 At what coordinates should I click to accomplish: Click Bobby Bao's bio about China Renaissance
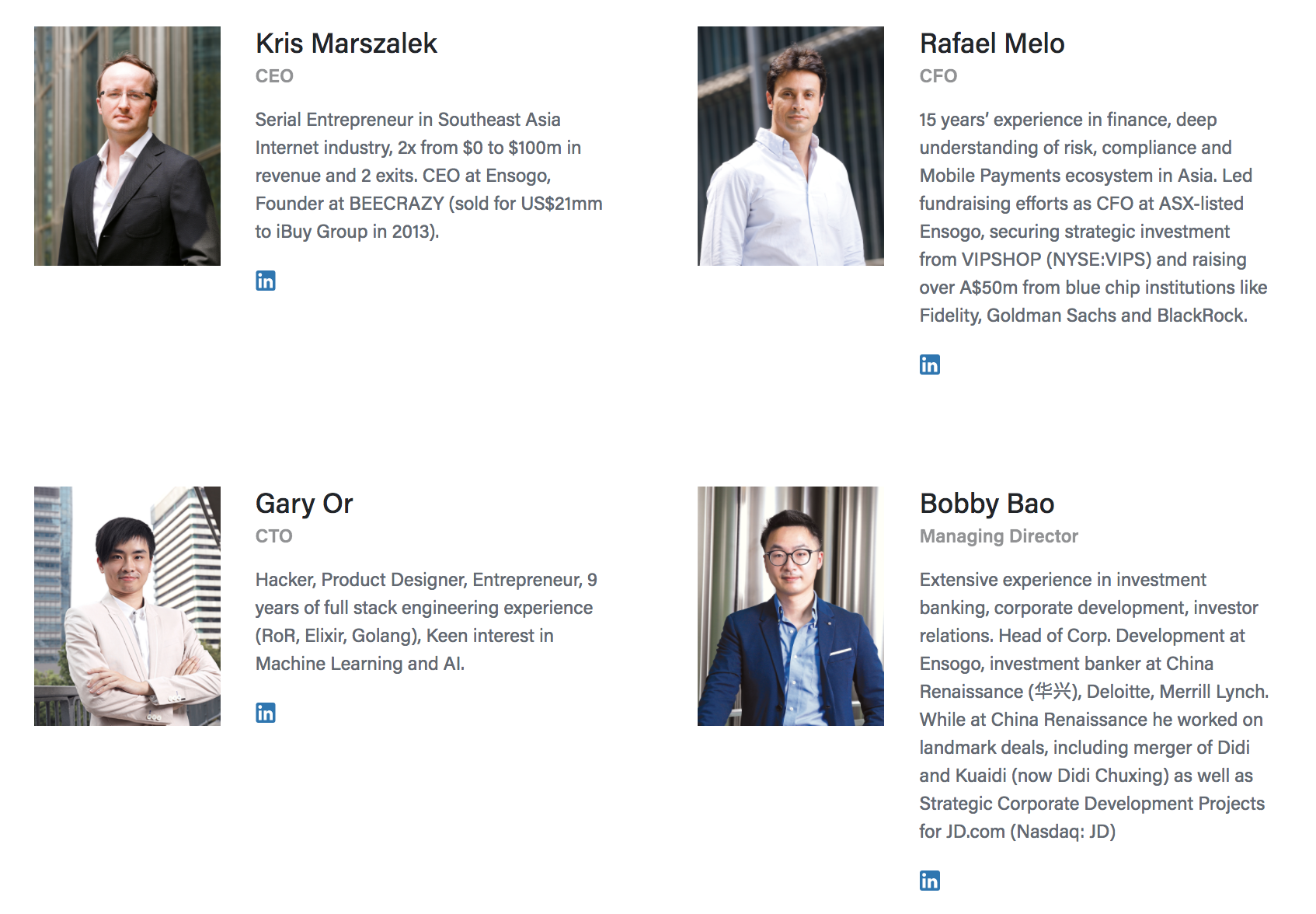pos(1094,706)
